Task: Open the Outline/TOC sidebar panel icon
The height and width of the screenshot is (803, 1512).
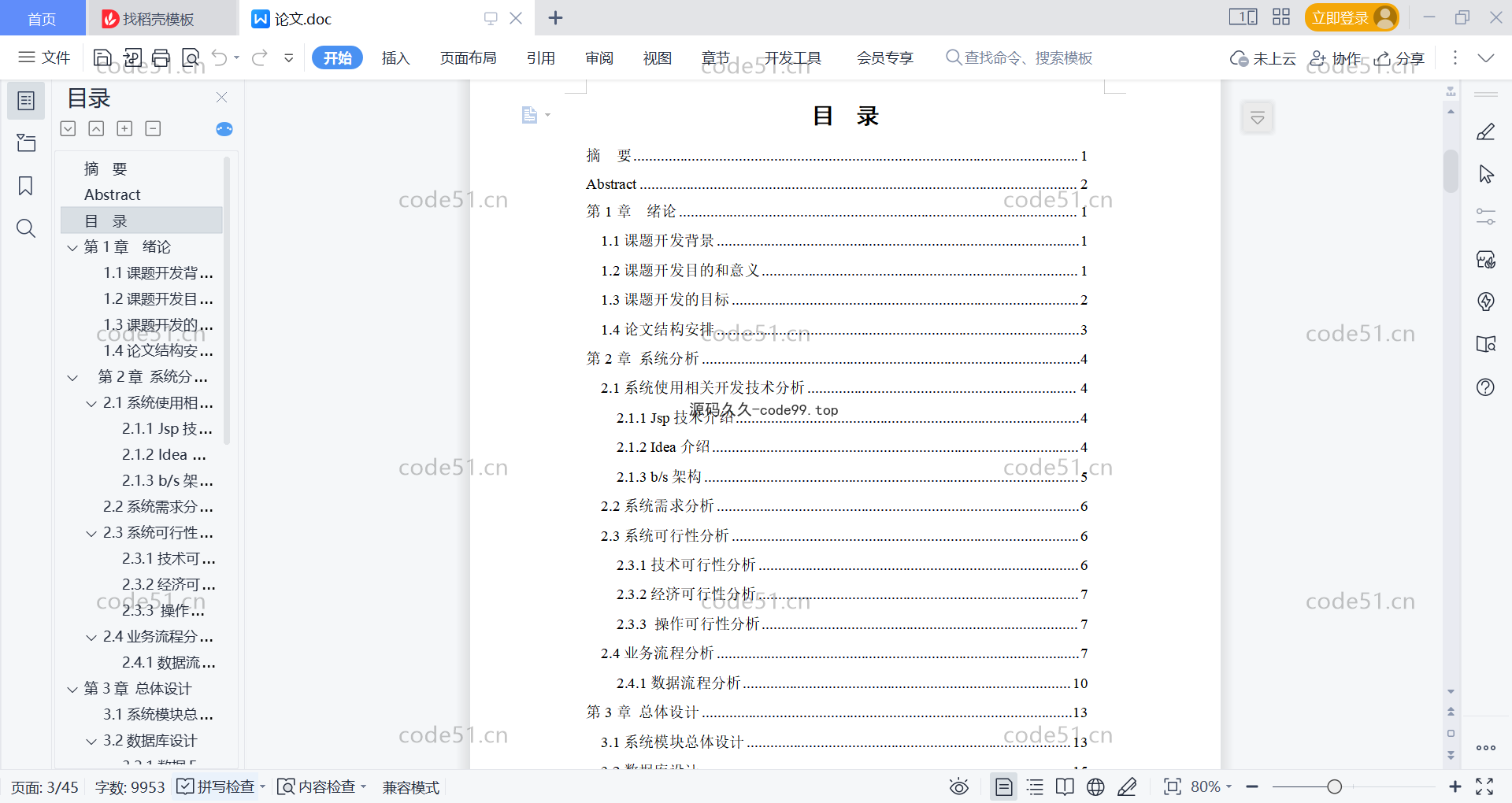Action: tap(26, 101)
